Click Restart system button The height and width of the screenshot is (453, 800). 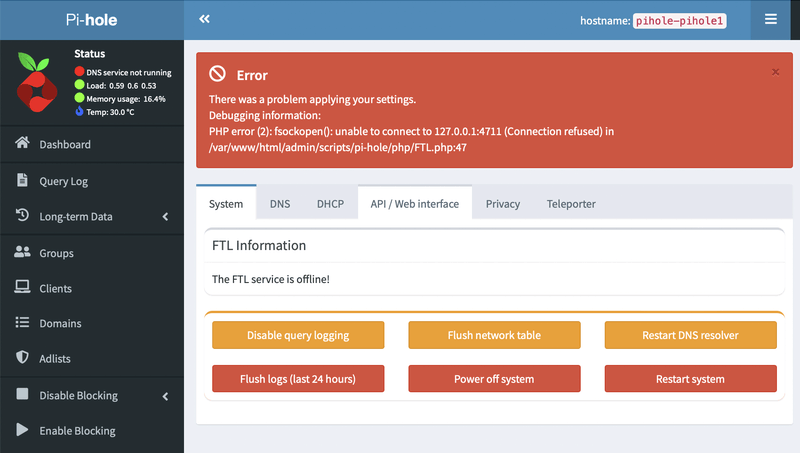[691, 379]
